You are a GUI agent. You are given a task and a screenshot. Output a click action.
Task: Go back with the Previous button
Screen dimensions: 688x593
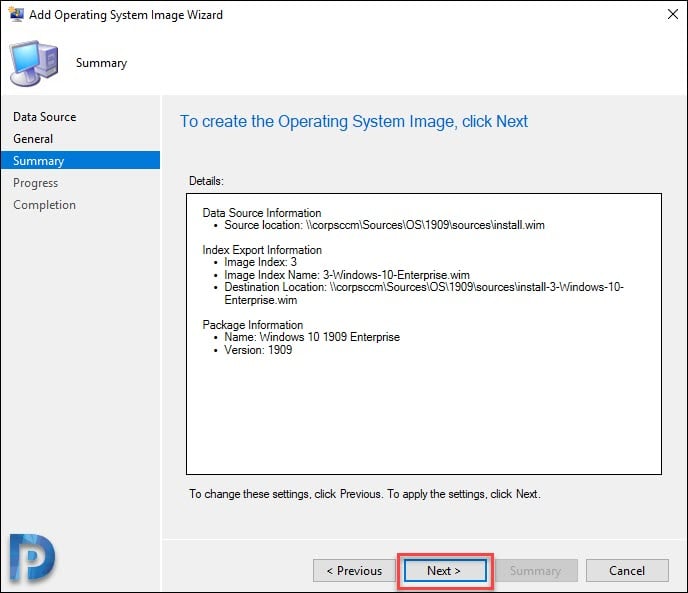(354, 571)
